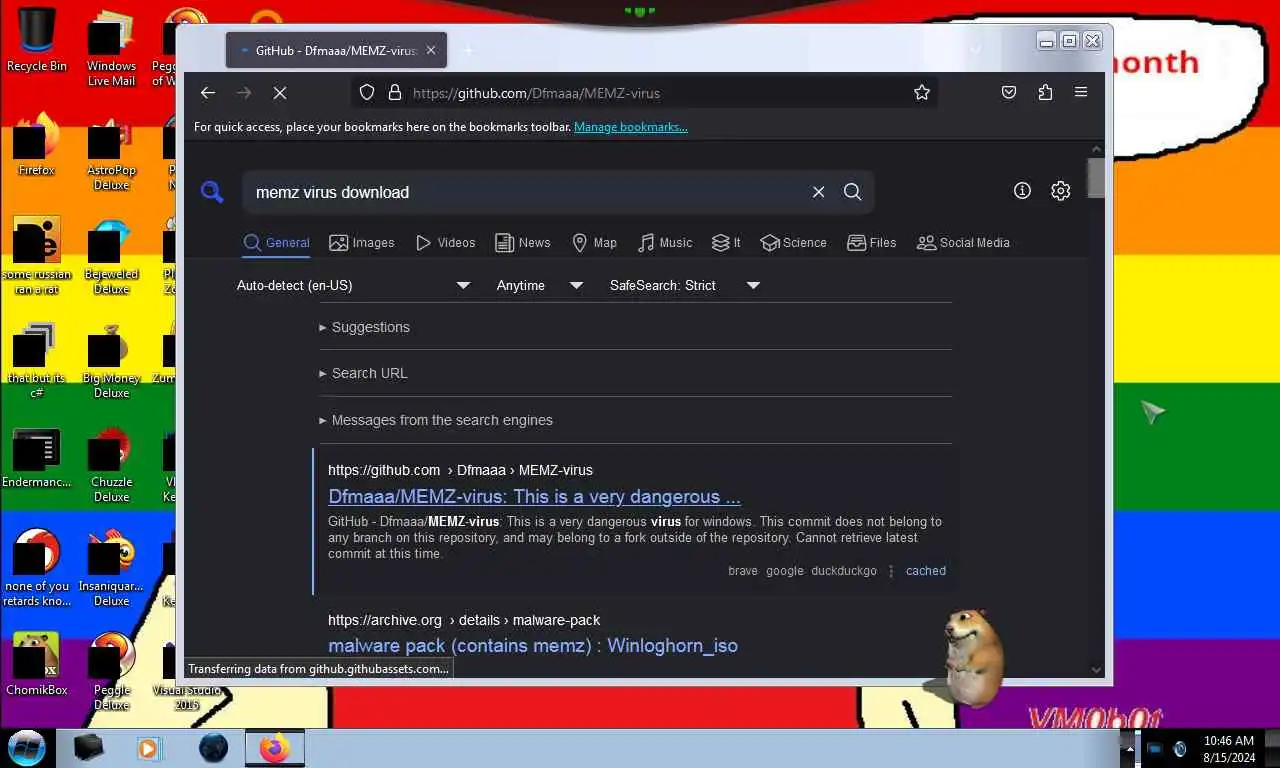Open Dfmaaa/MEMZ-virus result link

(534, 496)
